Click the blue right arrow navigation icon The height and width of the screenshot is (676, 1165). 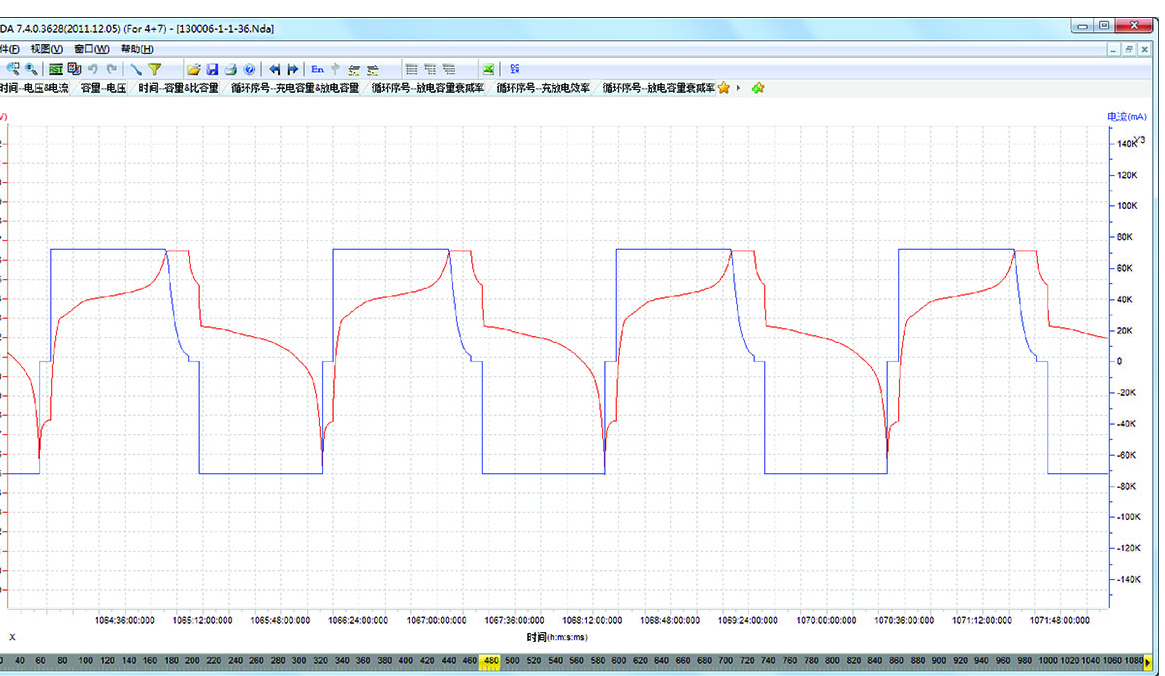(x=293, y=69)
